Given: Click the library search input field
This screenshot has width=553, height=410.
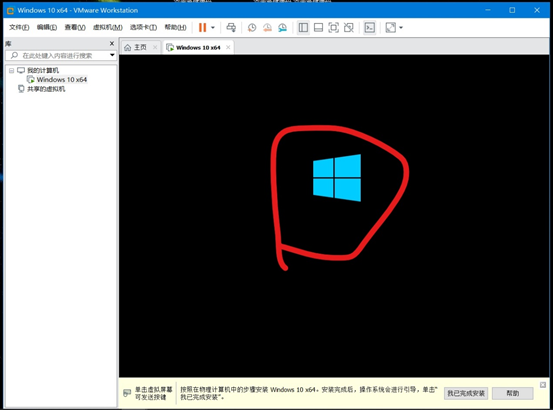Looking at the screenshot, I should click(57, 55).
